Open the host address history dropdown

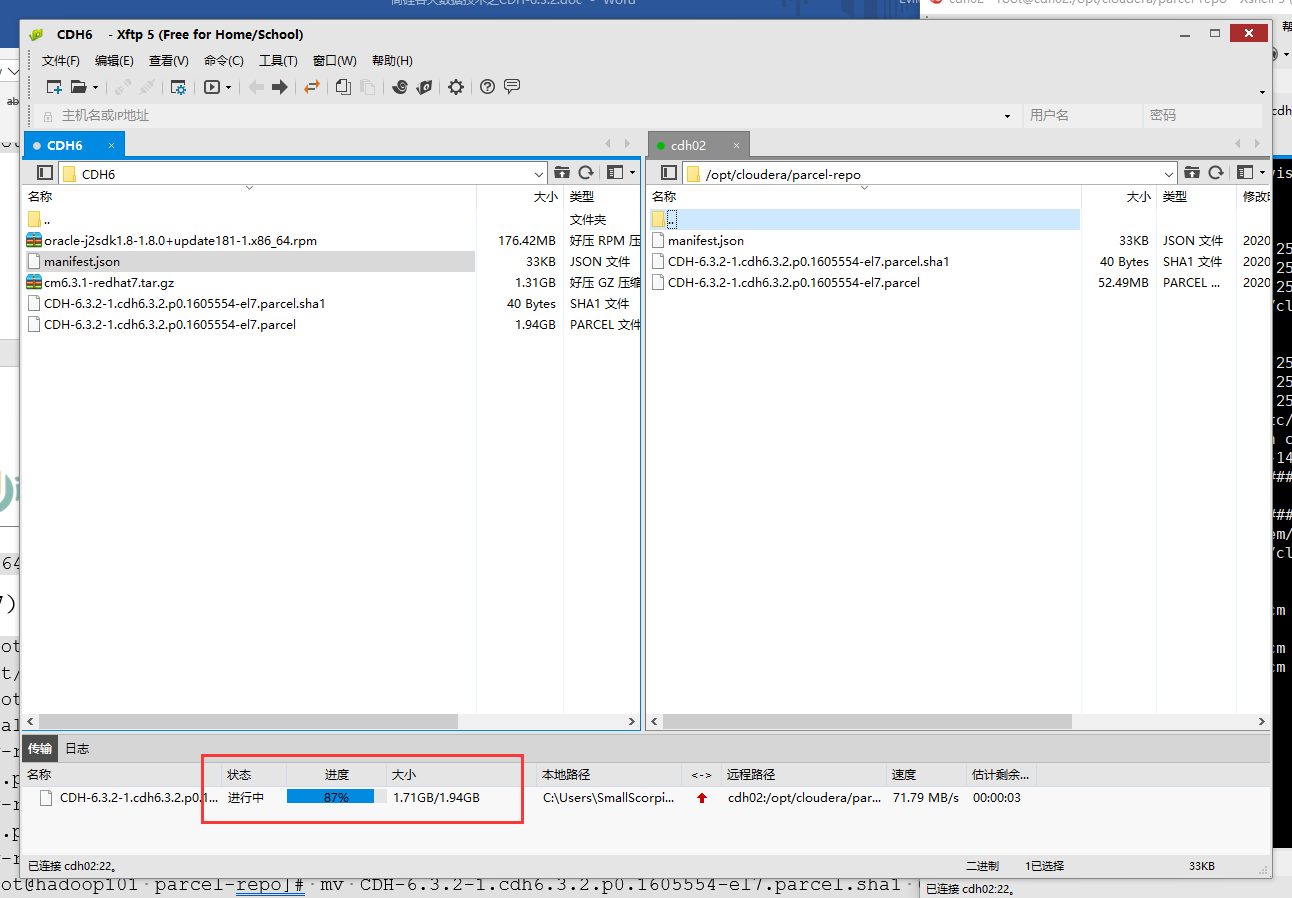coord(1007,116)
